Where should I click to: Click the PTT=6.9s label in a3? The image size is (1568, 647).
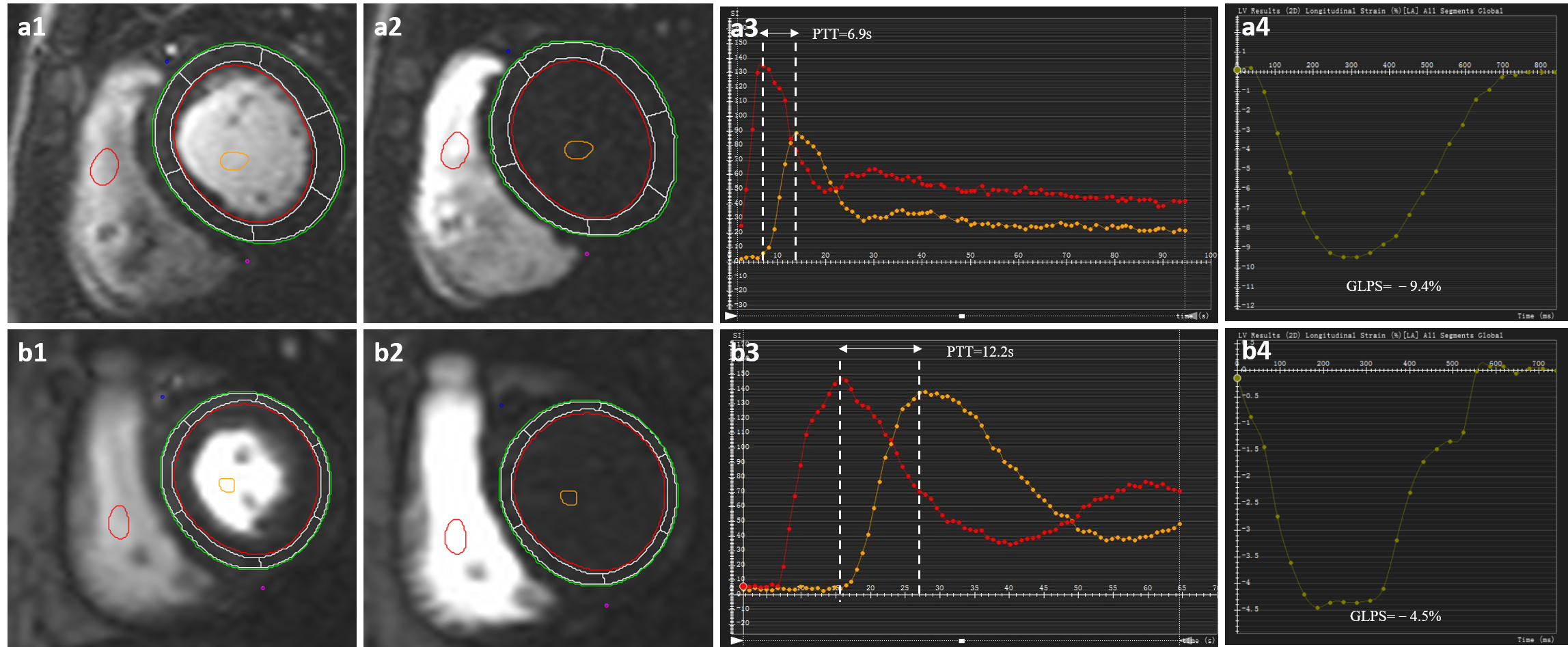(842, 34)
